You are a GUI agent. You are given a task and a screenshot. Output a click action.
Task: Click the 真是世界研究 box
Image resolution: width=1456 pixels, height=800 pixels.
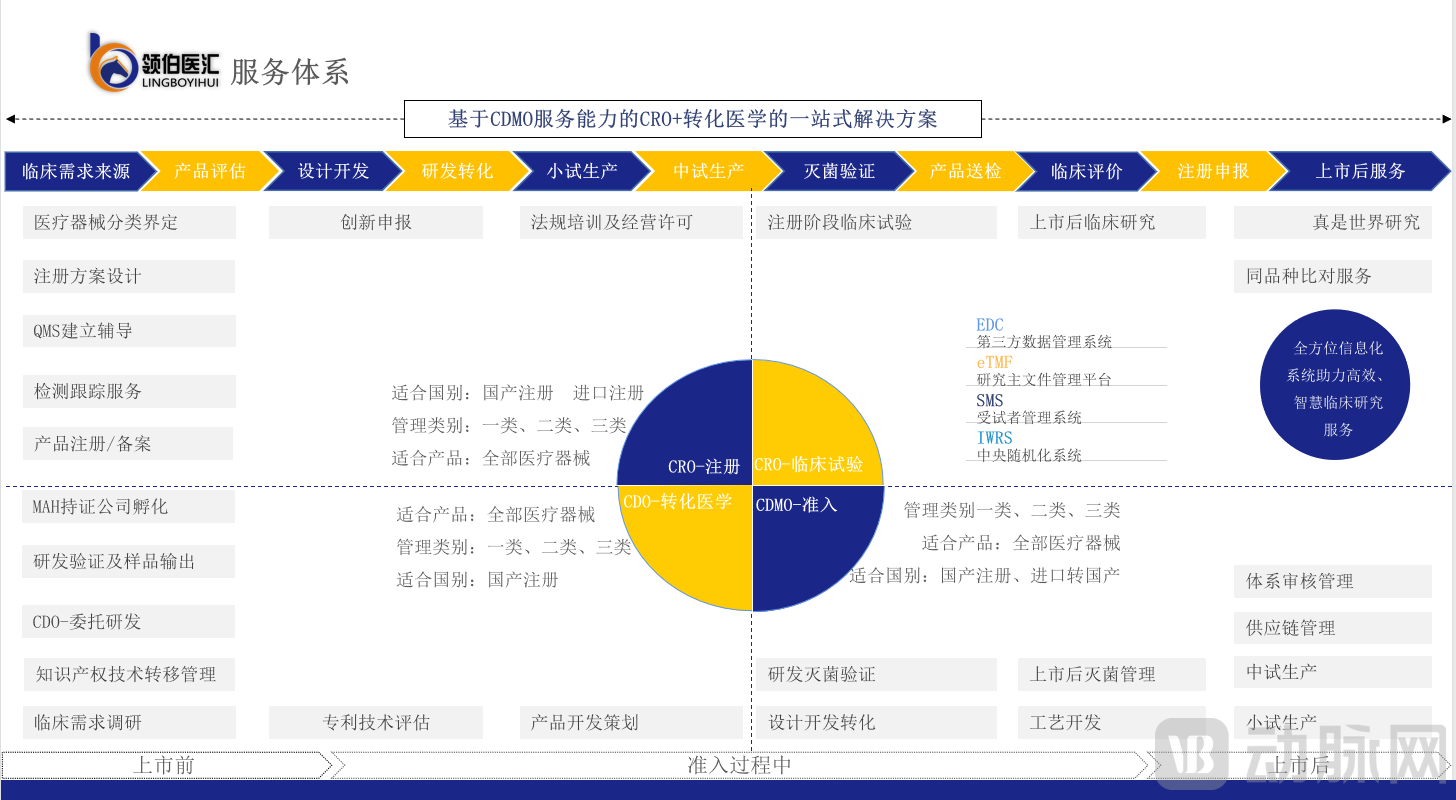click(x=1333, y=222)
